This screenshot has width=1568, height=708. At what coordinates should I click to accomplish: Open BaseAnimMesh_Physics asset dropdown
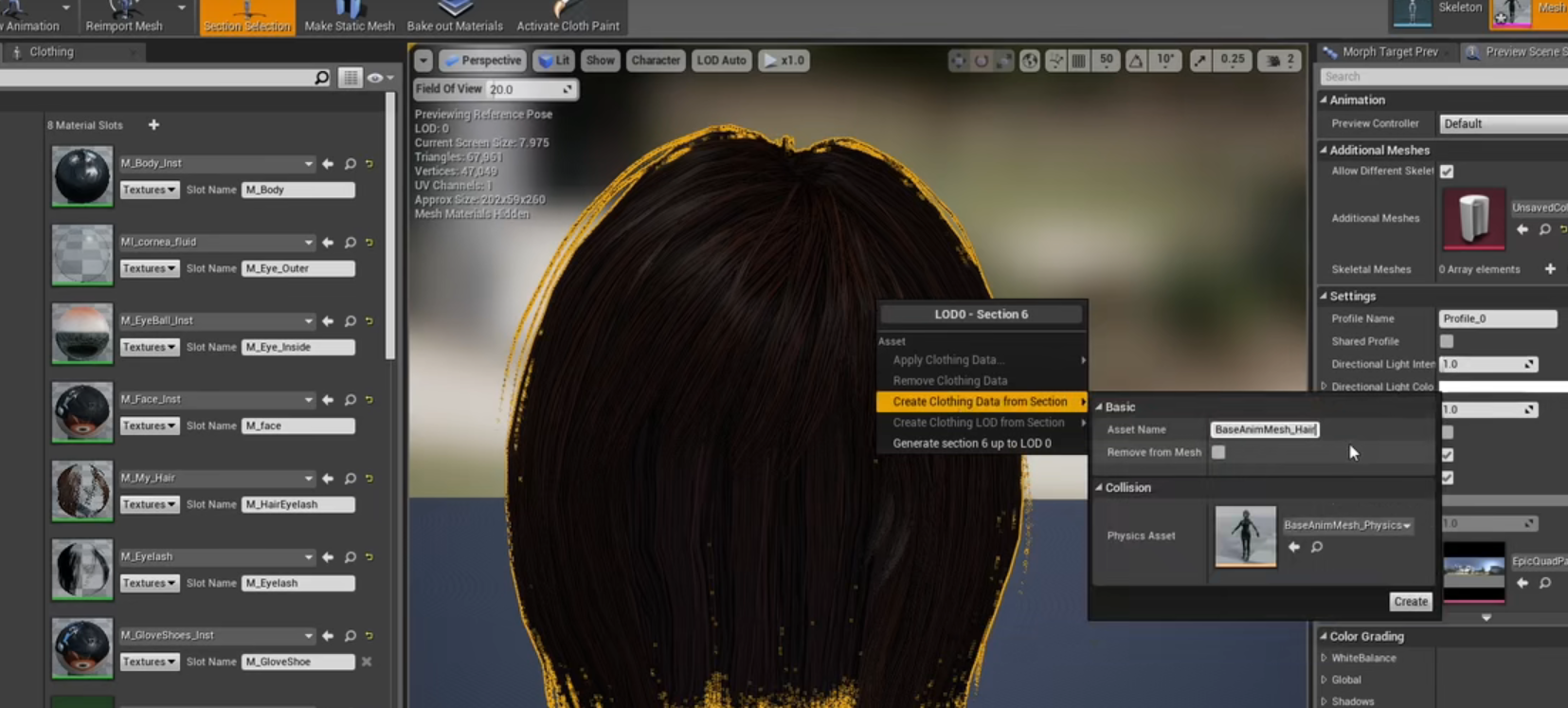coord(1347,525)
